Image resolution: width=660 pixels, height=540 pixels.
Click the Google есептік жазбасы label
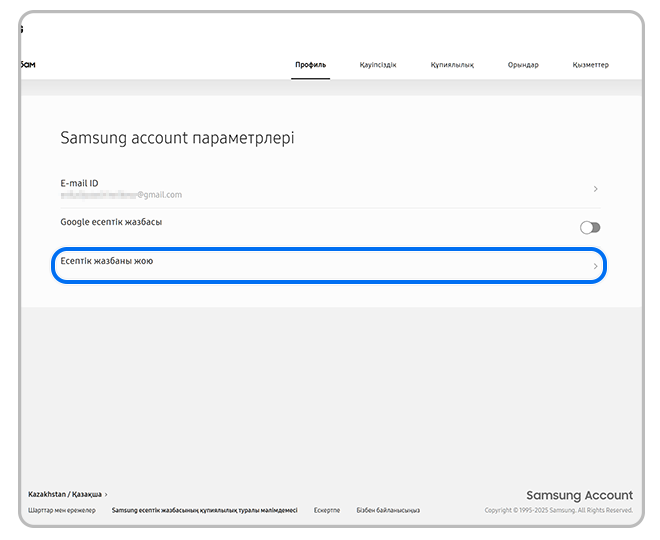tap(111, 222)
